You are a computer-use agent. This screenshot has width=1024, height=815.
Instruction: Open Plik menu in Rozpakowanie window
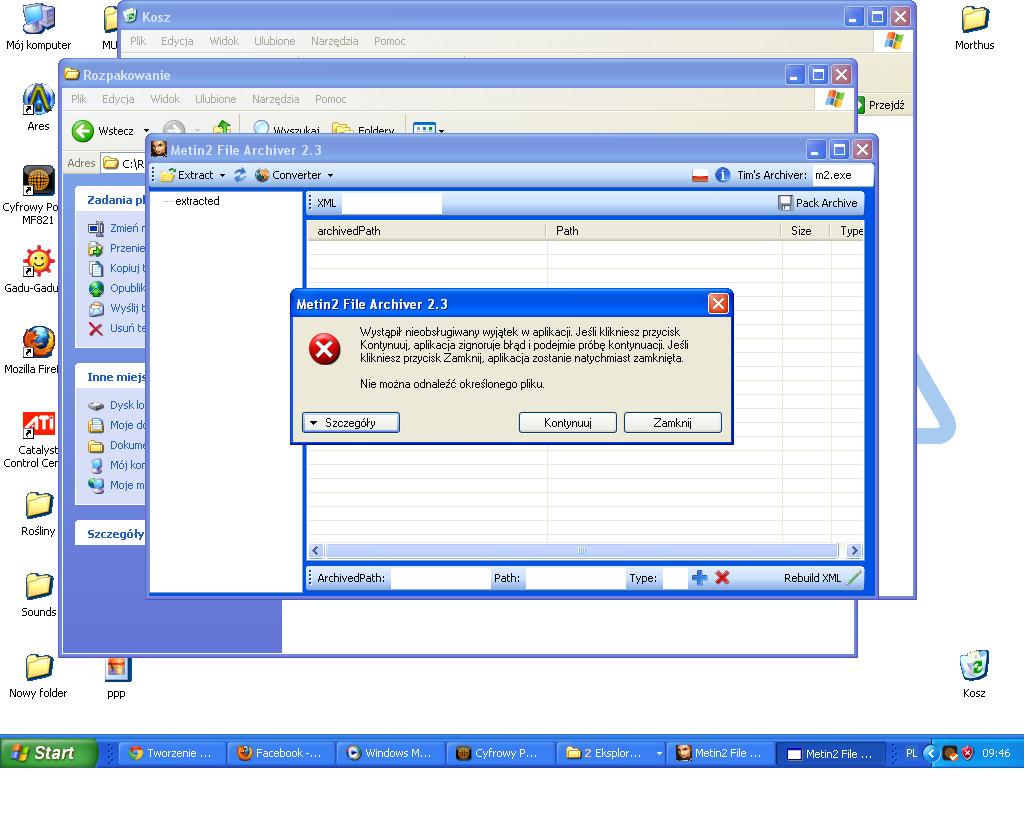pos(79,99)
